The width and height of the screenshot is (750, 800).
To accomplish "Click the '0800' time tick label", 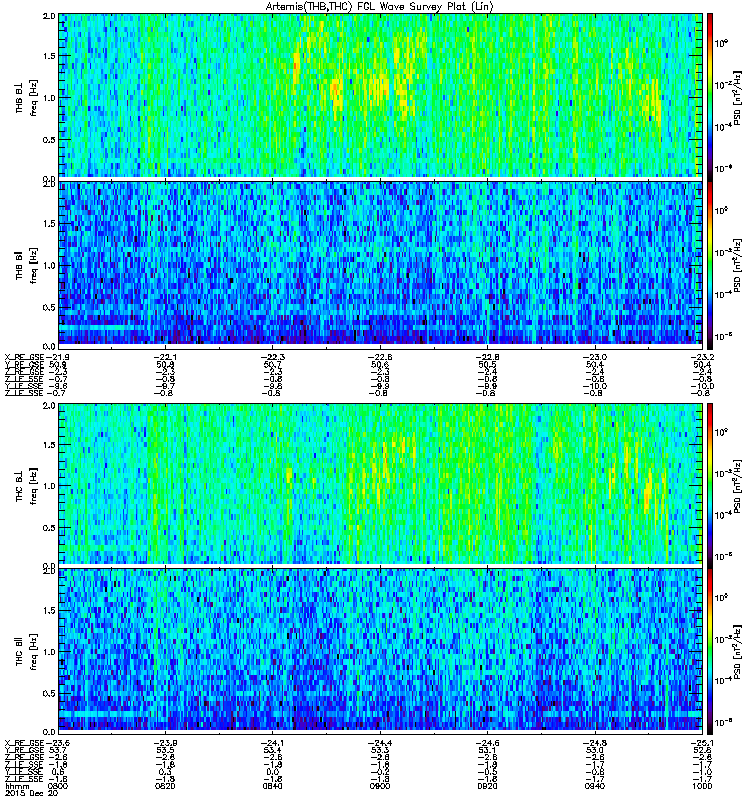I will (59, 786).
